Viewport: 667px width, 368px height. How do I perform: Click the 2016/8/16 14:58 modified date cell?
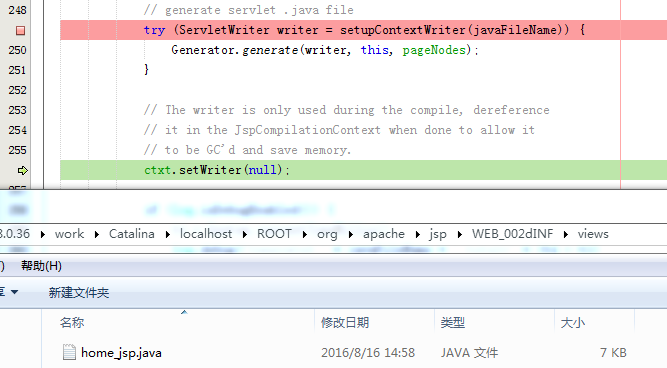(x=368, y=353)
